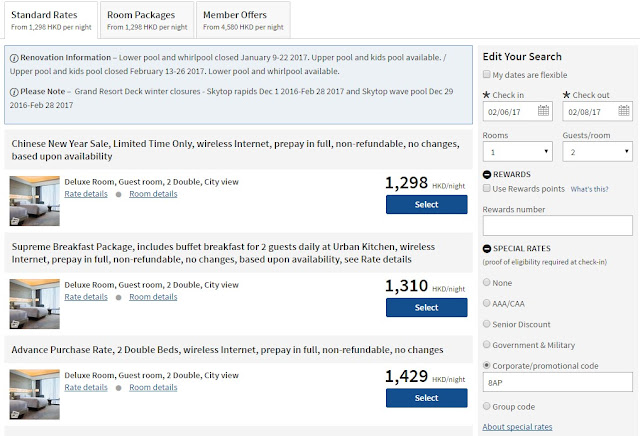
Task: Open the Check out calendar icon
Action: tap(626, 111)
